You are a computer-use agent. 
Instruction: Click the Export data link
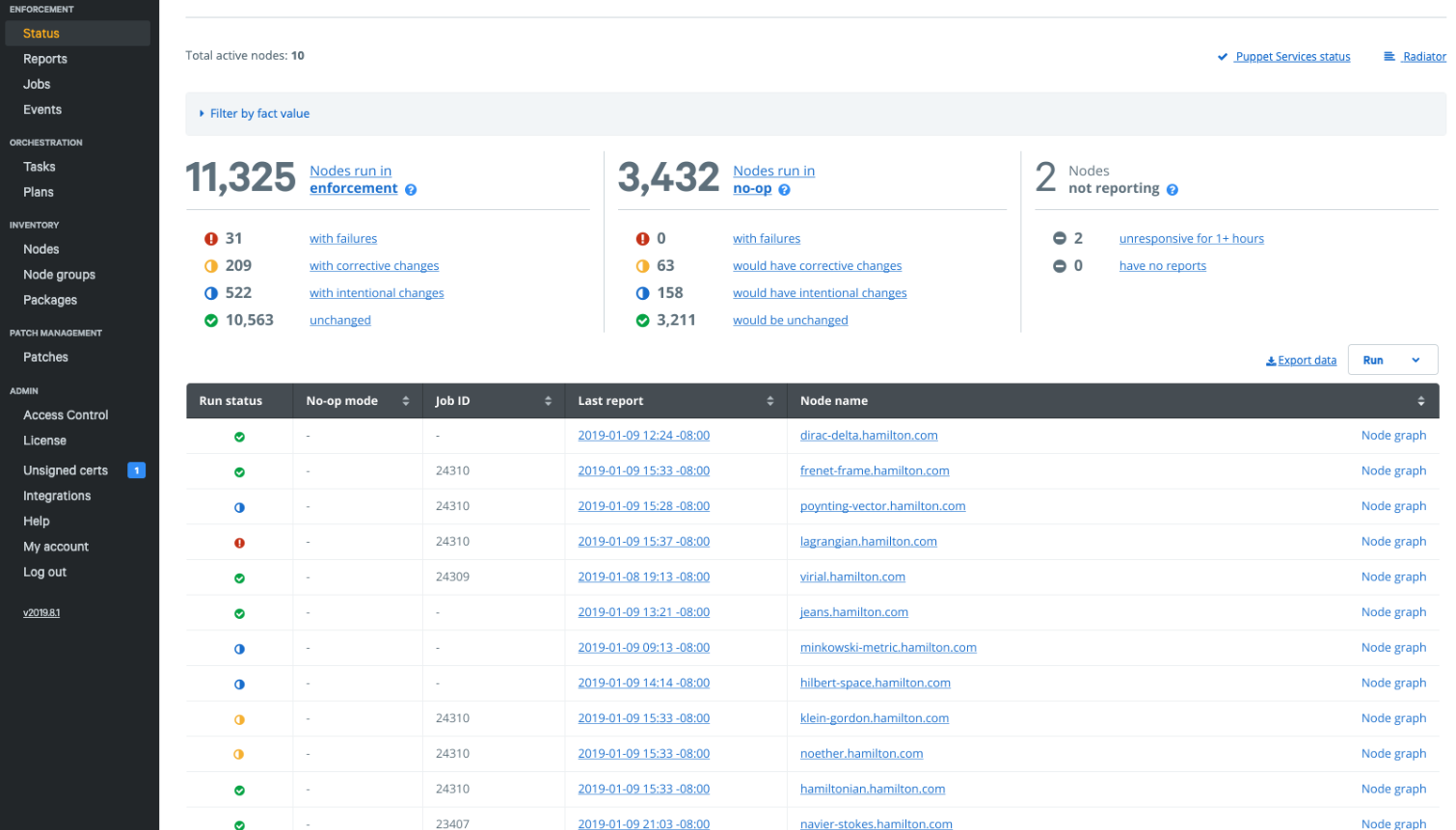[x=1308, y=361]
